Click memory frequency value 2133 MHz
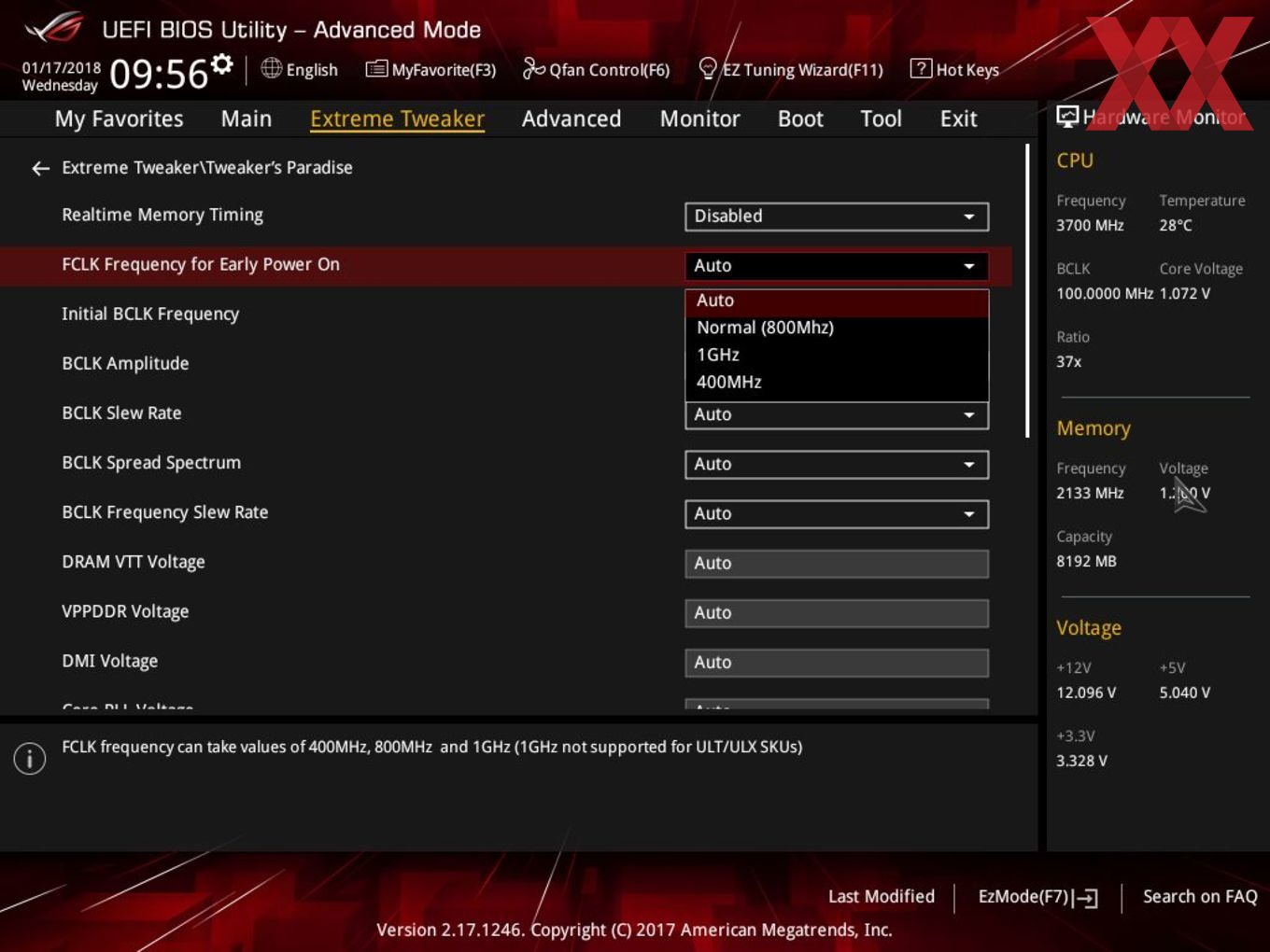Image resolution: width=1270 pixels, height=952 pixels. (x=1090, y=493)
